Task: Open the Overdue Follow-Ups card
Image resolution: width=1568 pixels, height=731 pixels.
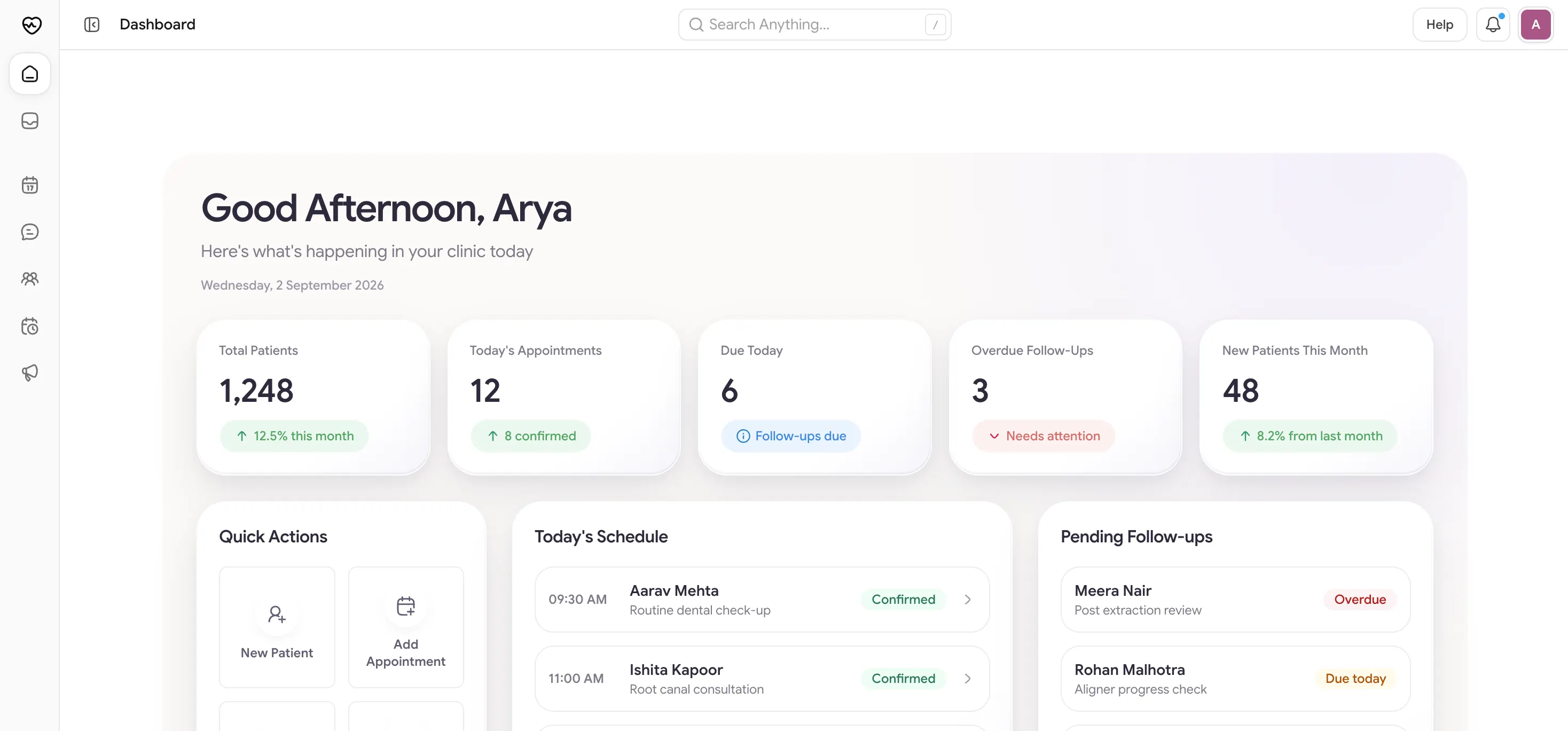Action: [1065, 397]
